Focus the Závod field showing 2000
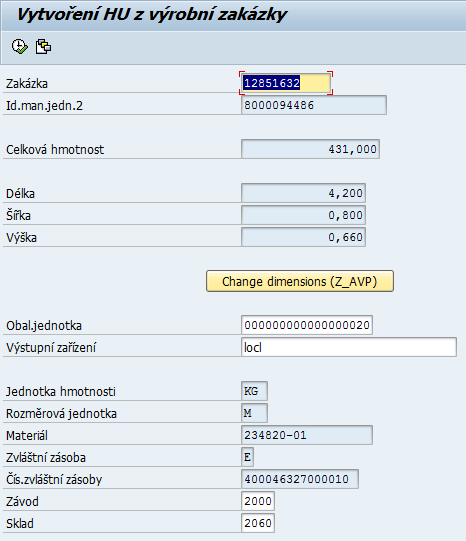 click(258, 501)
